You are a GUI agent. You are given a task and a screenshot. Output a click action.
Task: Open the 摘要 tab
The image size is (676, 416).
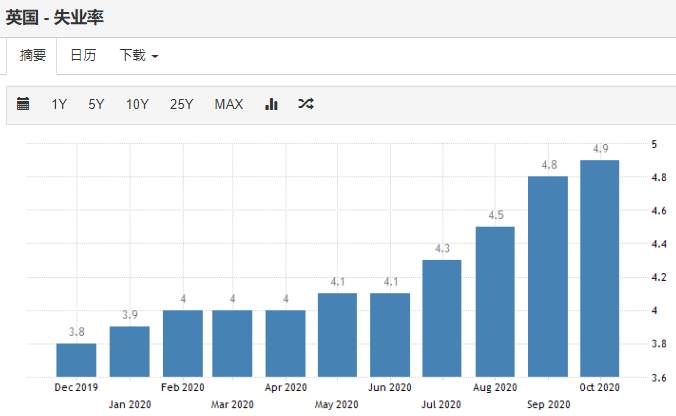(32, 56)
